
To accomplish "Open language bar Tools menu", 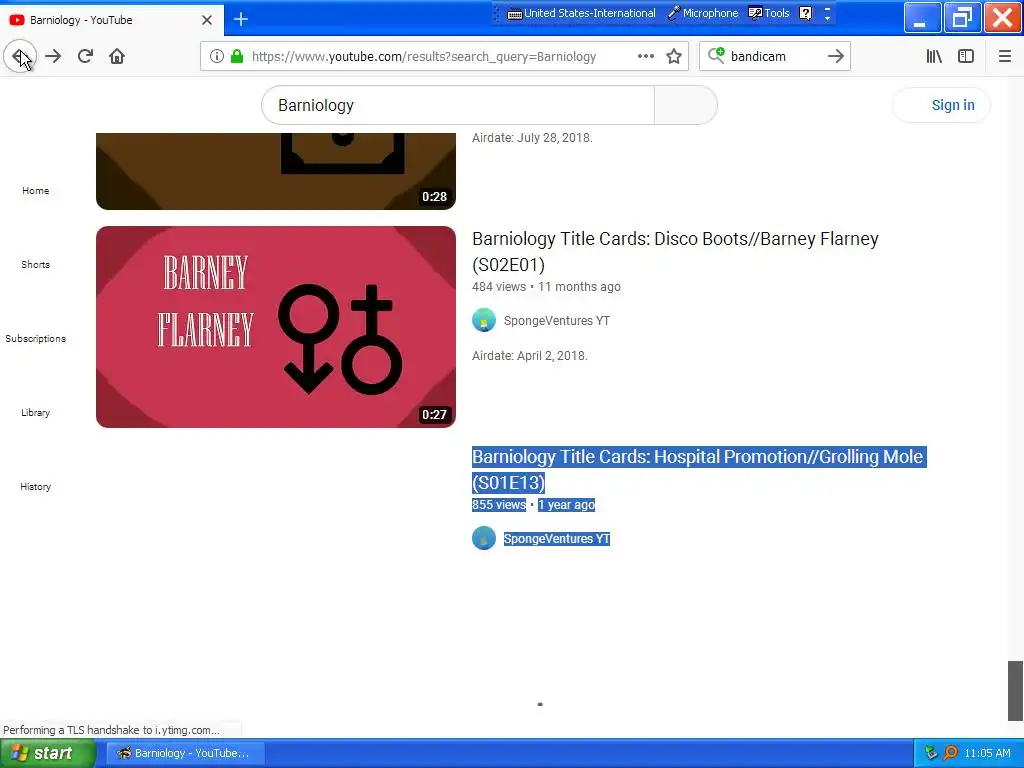I will [x=769, y=13].
